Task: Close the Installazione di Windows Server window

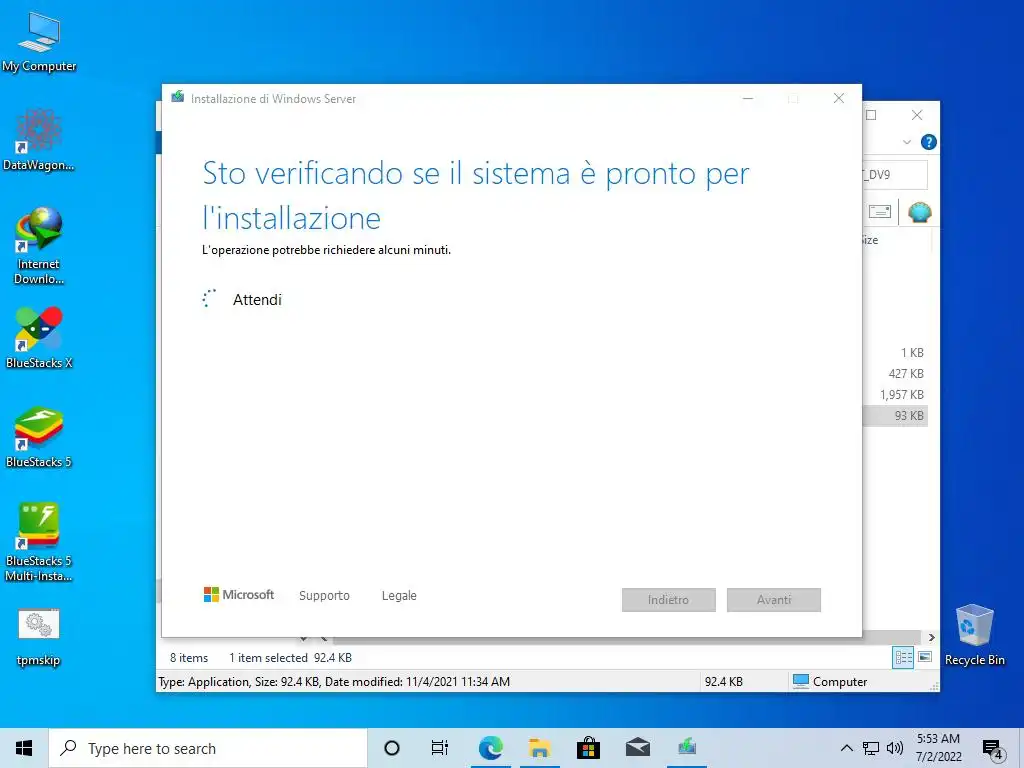Action: click(839, 98)
